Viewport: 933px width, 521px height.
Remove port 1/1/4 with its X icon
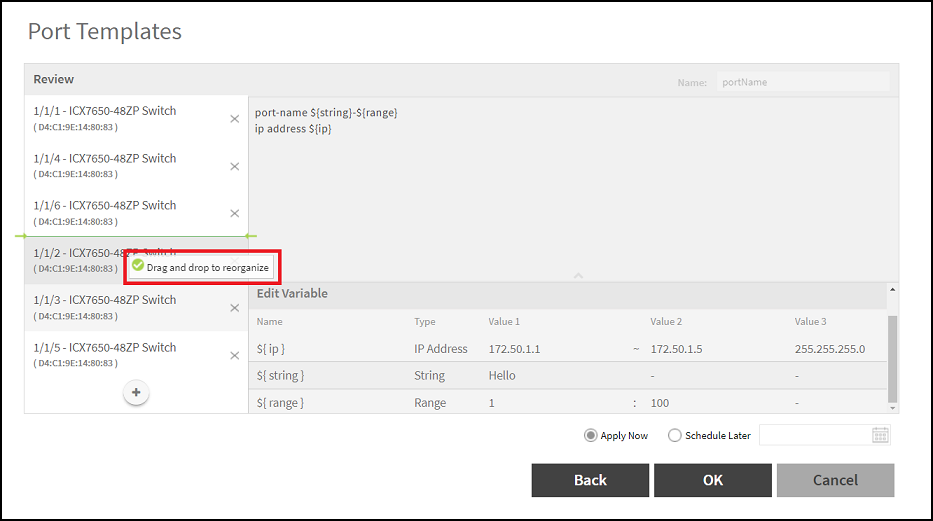pyautogui.click(x=234, y=167)
